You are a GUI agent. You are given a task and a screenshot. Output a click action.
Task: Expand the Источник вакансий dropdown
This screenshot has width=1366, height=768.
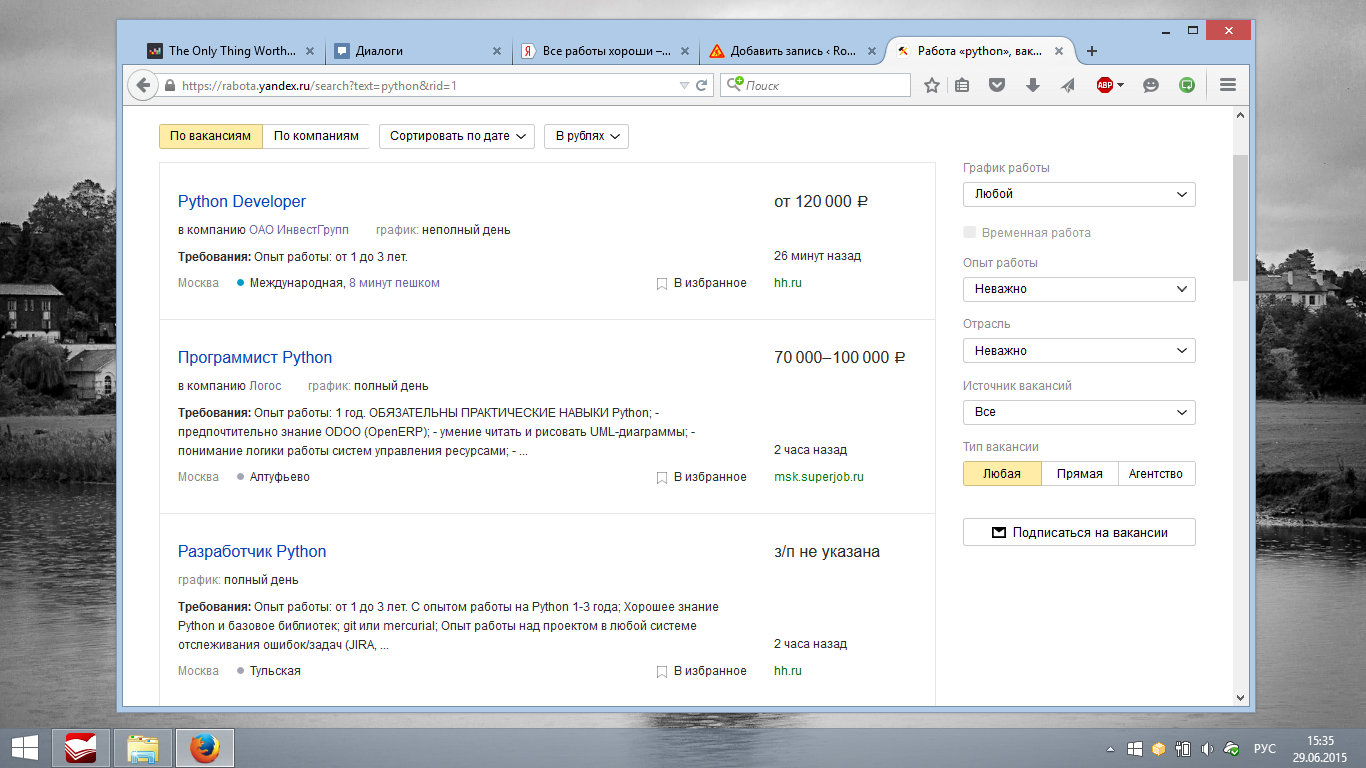click(1079, 412)
